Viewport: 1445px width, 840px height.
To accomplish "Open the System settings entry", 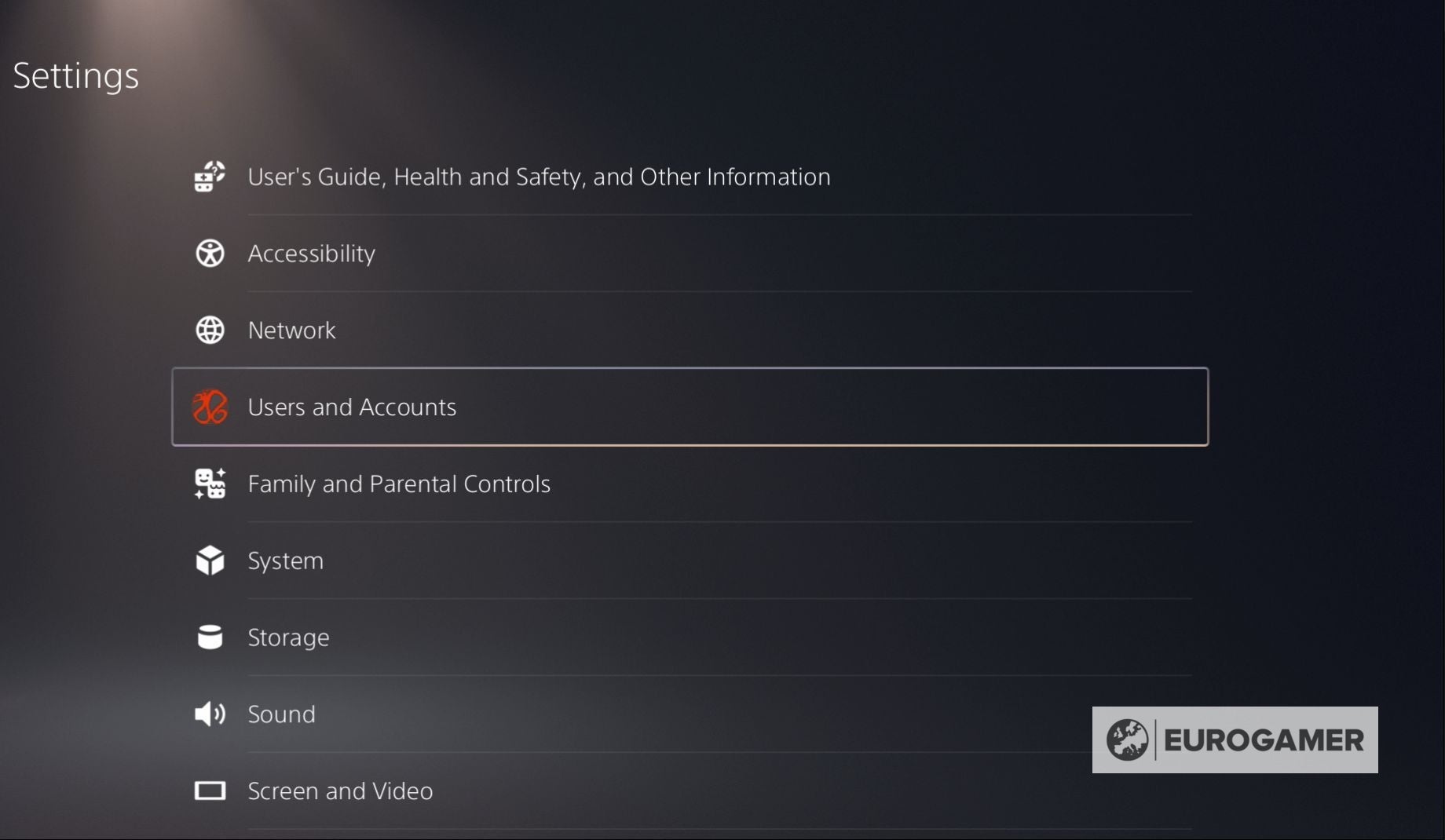I will point(285,561).
